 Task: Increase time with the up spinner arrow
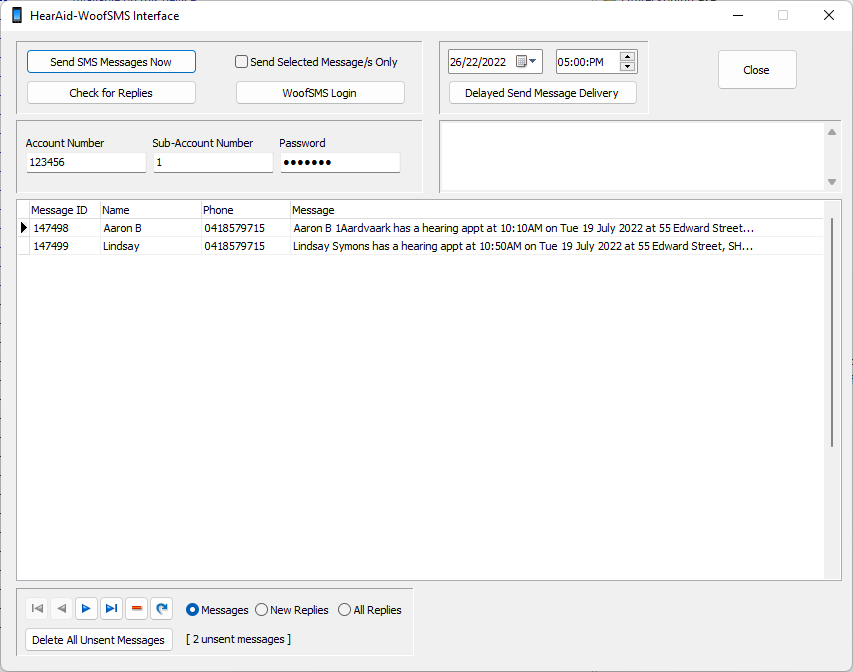pyautogui.click(x=627, y=57)
